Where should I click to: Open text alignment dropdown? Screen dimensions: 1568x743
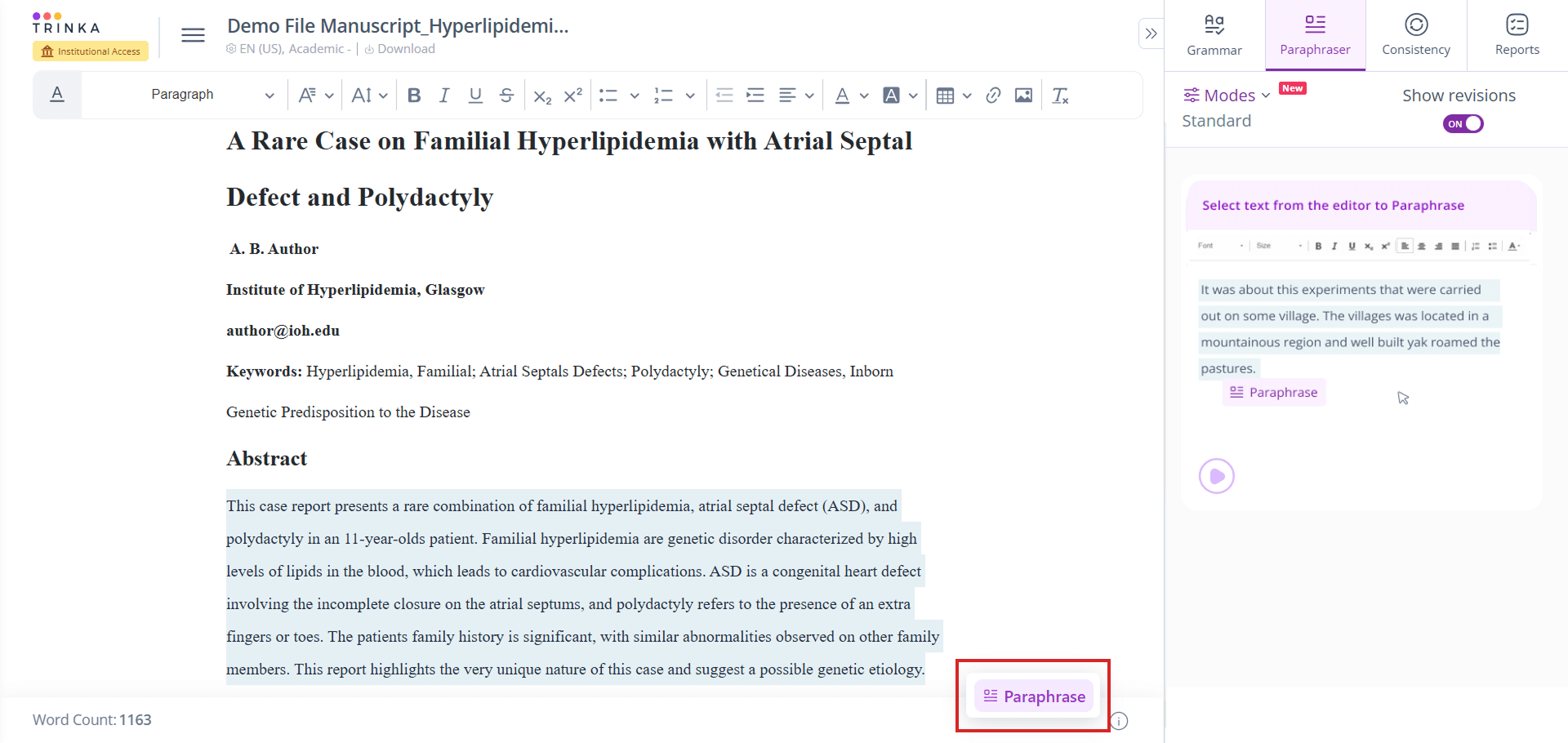click(x=796, y=96)
